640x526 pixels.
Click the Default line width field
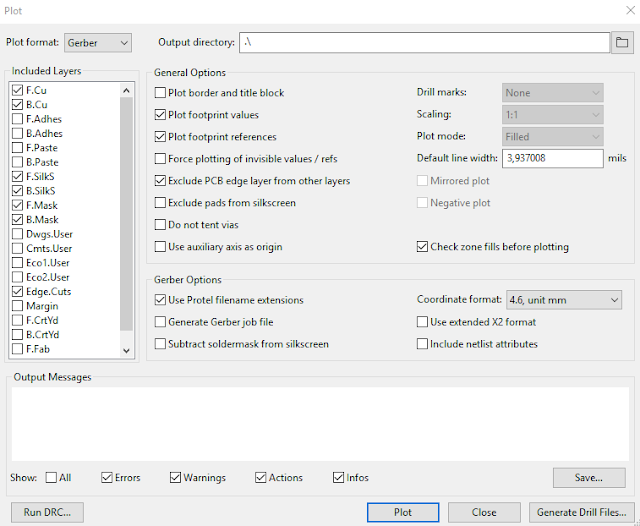553,158
